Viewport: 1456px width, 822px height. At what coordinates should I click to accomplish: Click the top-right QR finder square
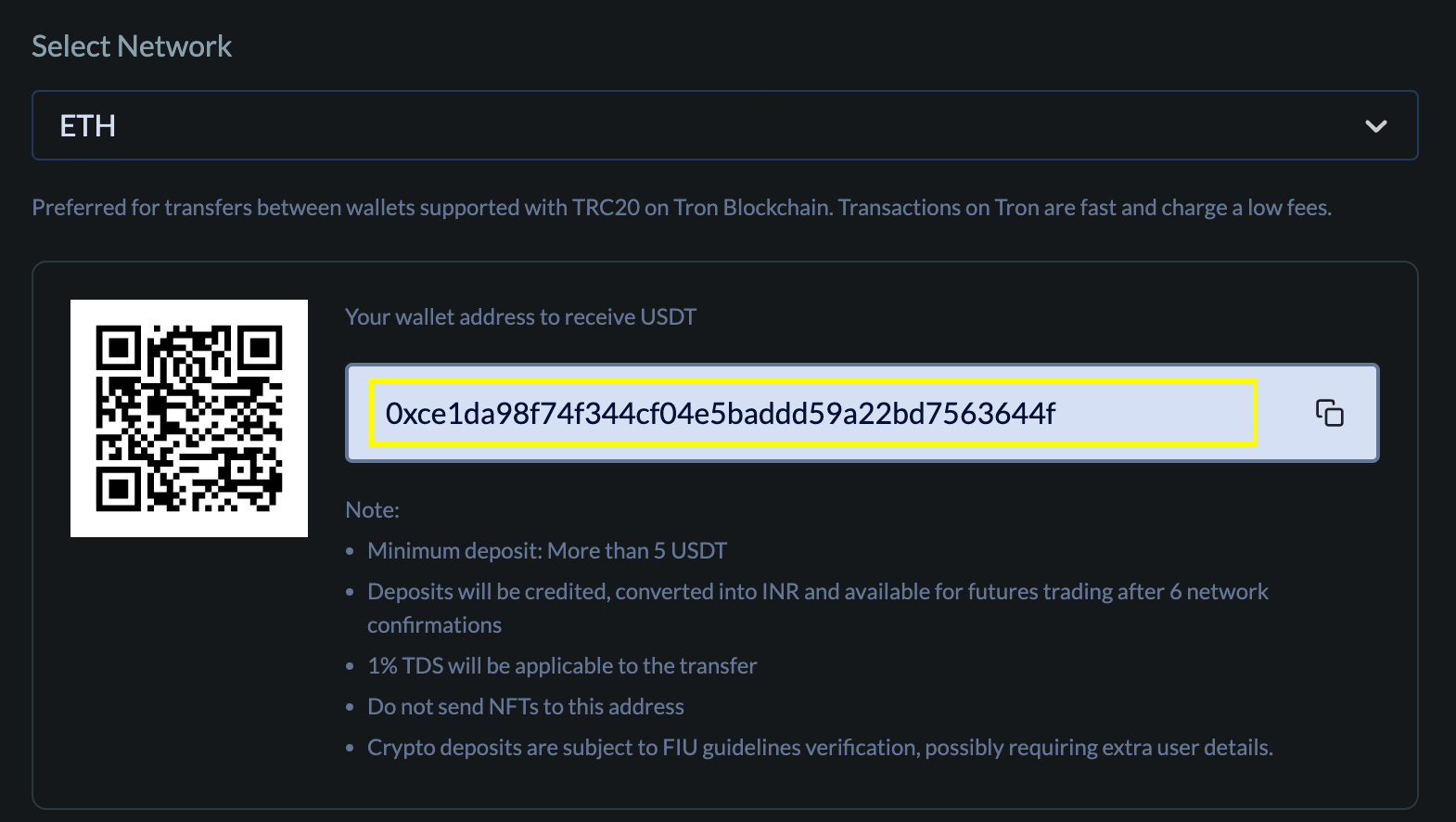(x=261, y=348)
